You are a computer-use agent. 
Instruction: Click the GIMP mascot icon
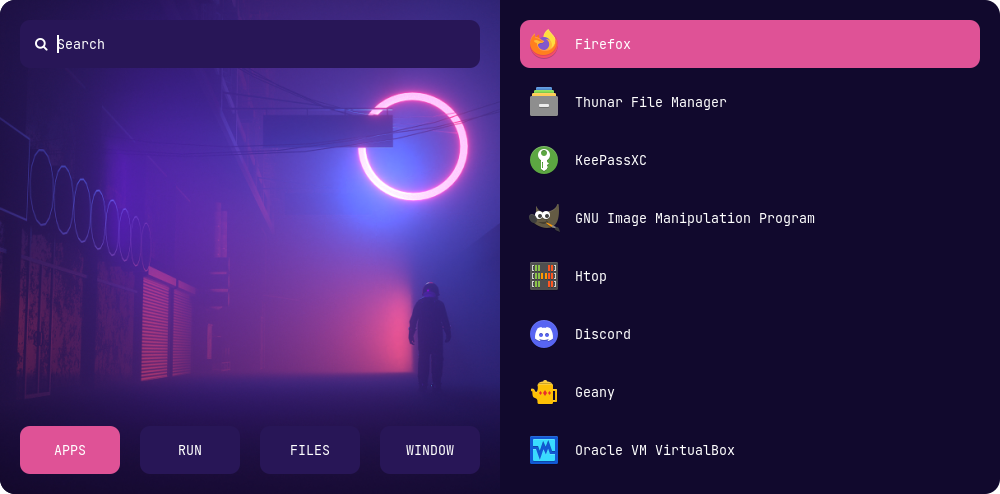(x=544, y=218)
